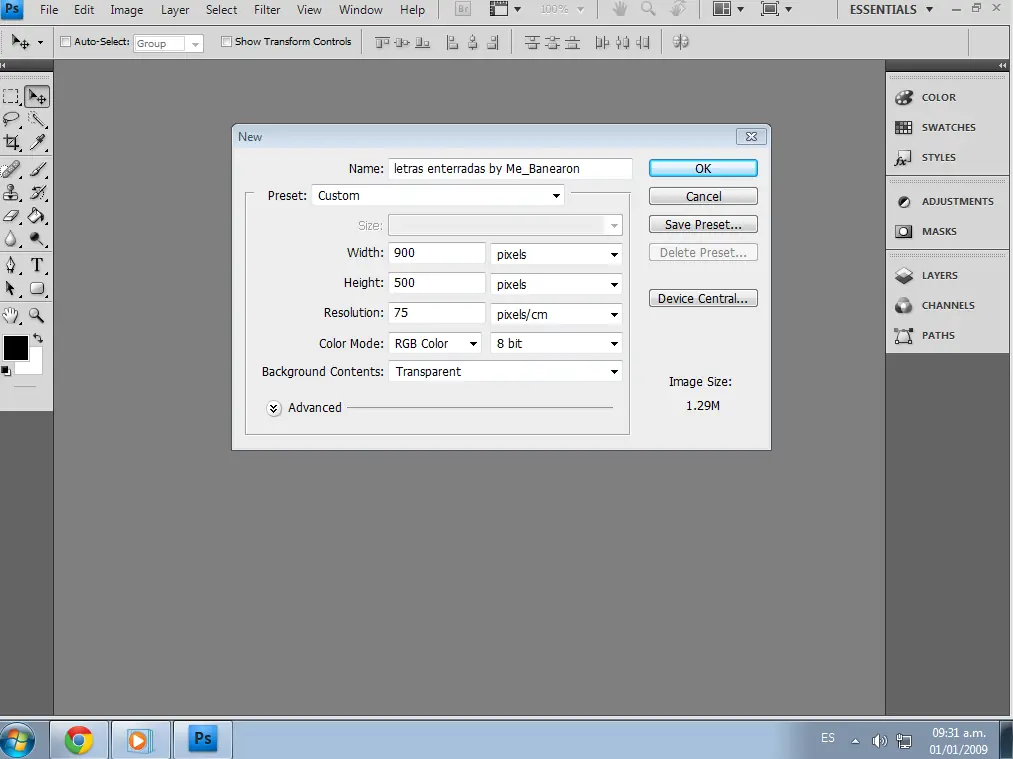Screen dimensions: 1013x759
Task: Select the Pen tool
Action: coord(11,265)
